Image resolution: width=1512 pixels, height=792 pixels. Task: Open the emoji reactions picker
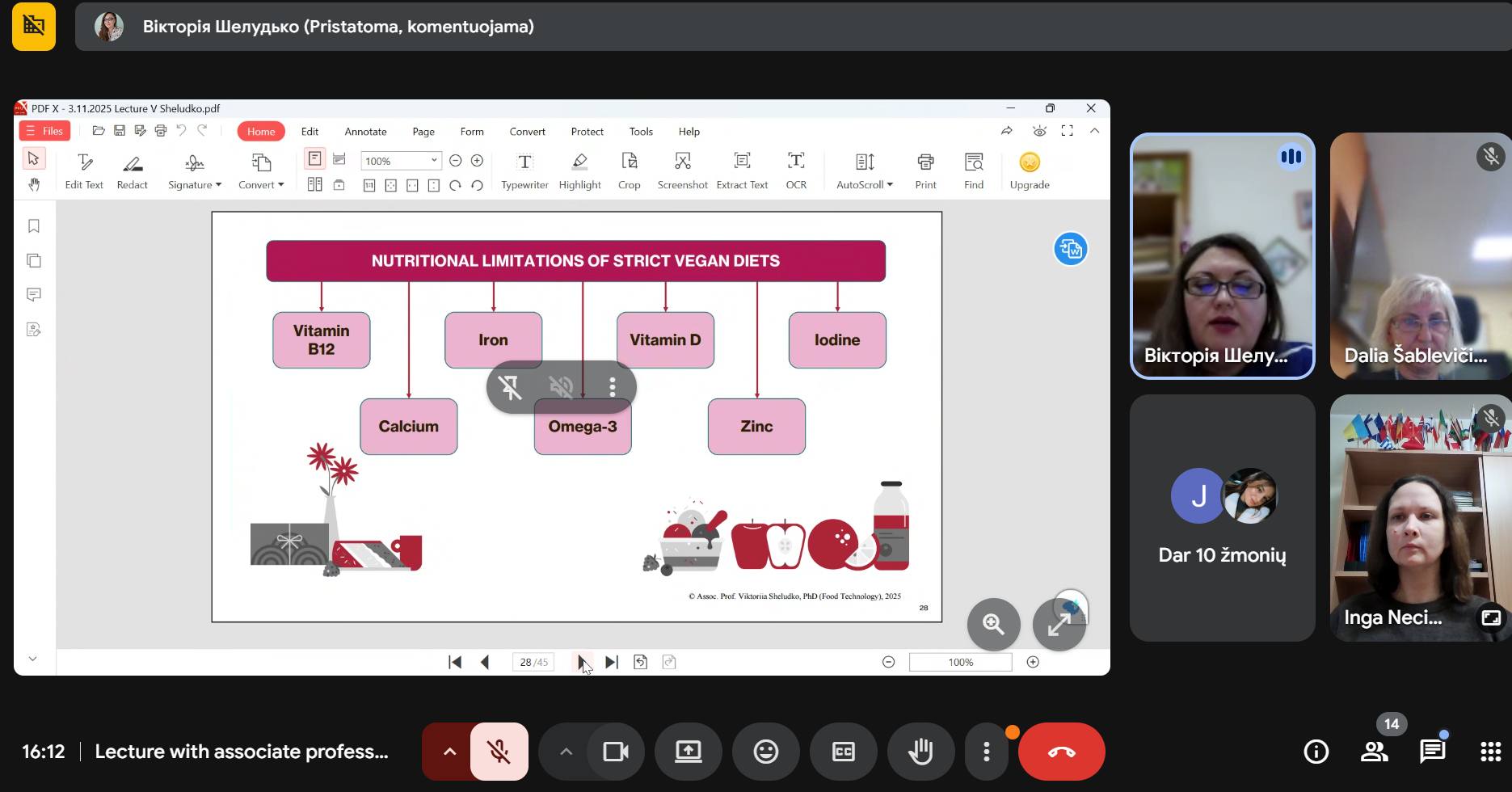pos(765,752)
